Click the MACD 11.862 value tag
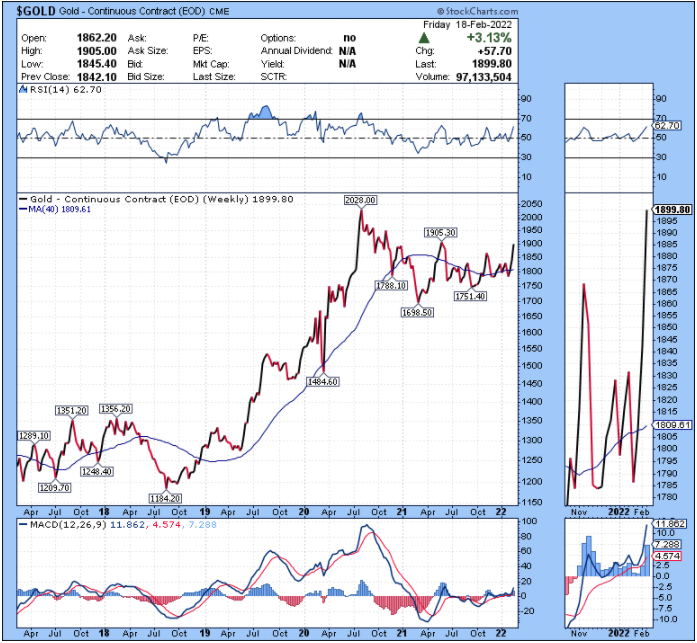 (667, 523)
